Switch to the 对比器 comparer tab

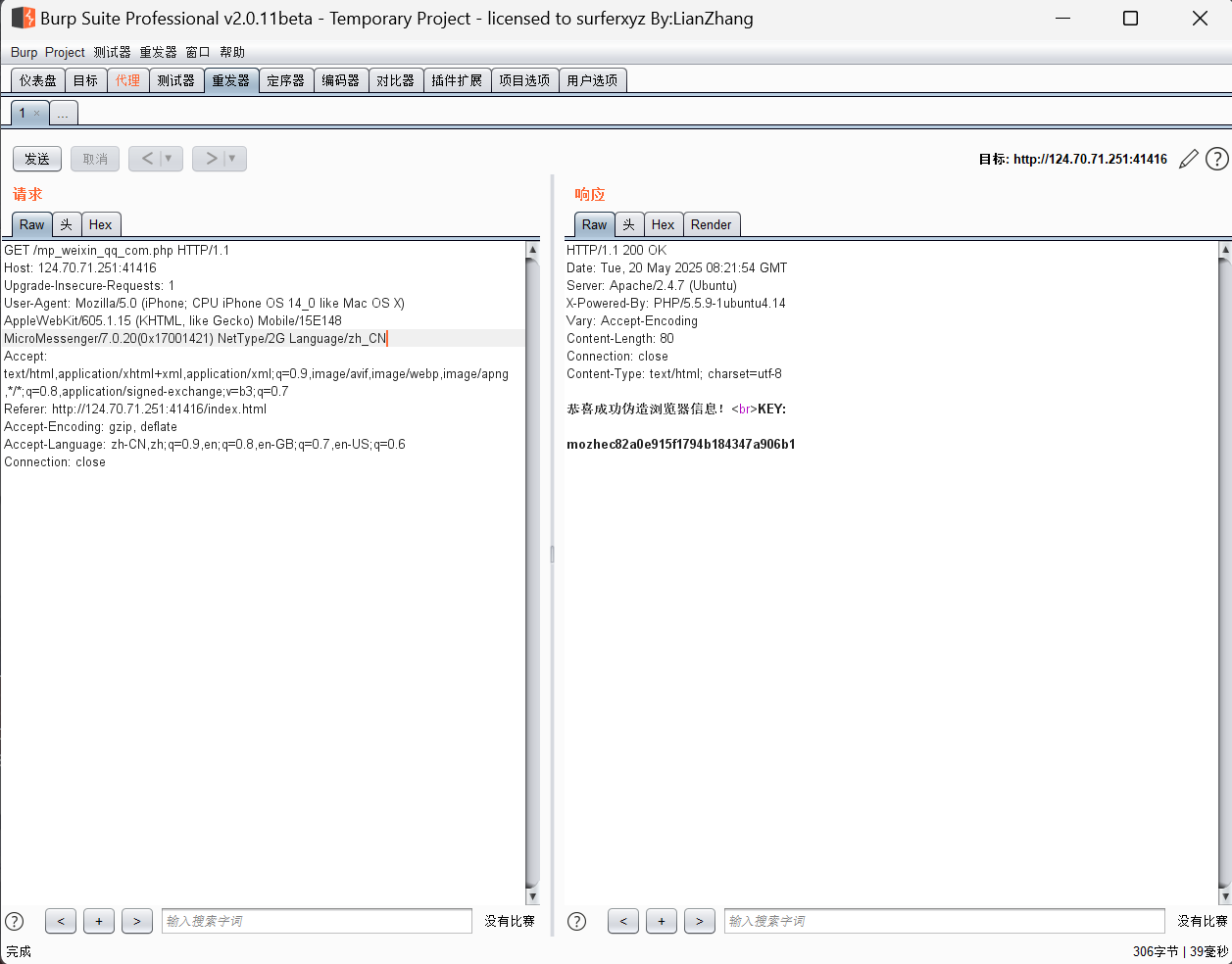point(396,80)
